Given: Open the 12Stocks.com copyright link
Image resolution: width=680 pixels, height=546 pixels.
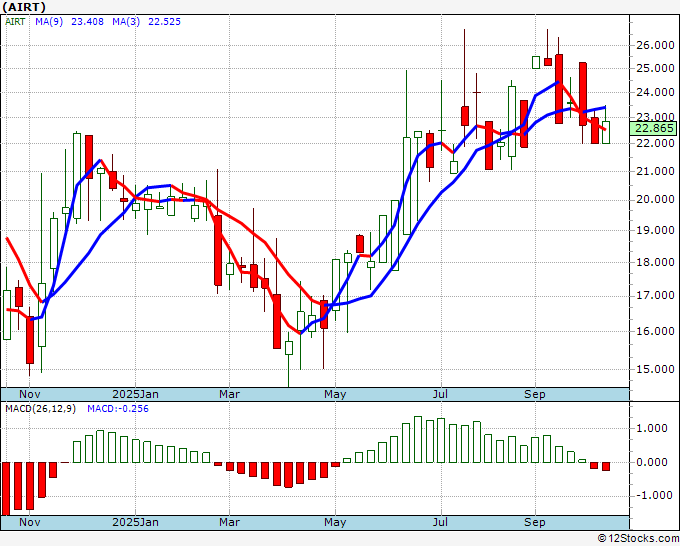Looking at the screenshot, I should (638, 539).
